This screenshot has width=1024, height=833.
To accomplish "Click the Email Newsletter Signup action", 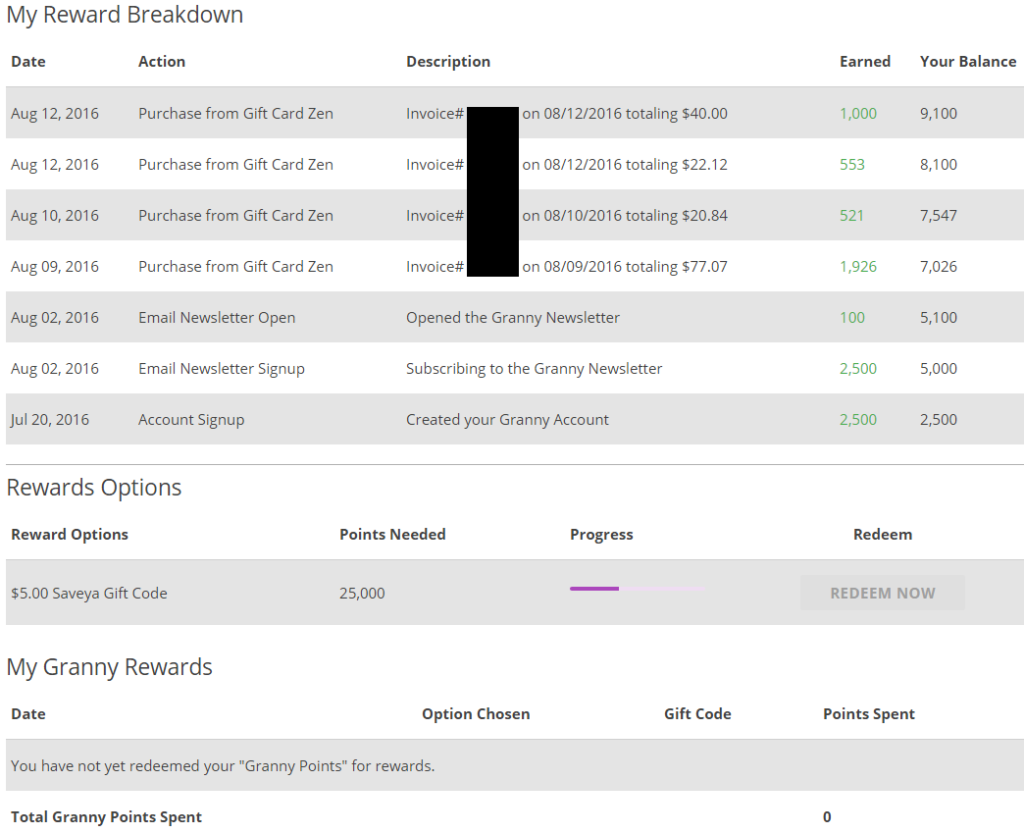I will click(221, 369).
